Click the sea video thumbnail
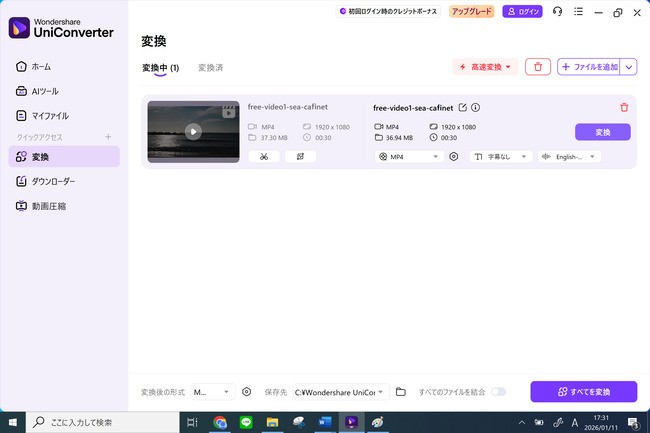Screen dimensions: 650x433 193,132
